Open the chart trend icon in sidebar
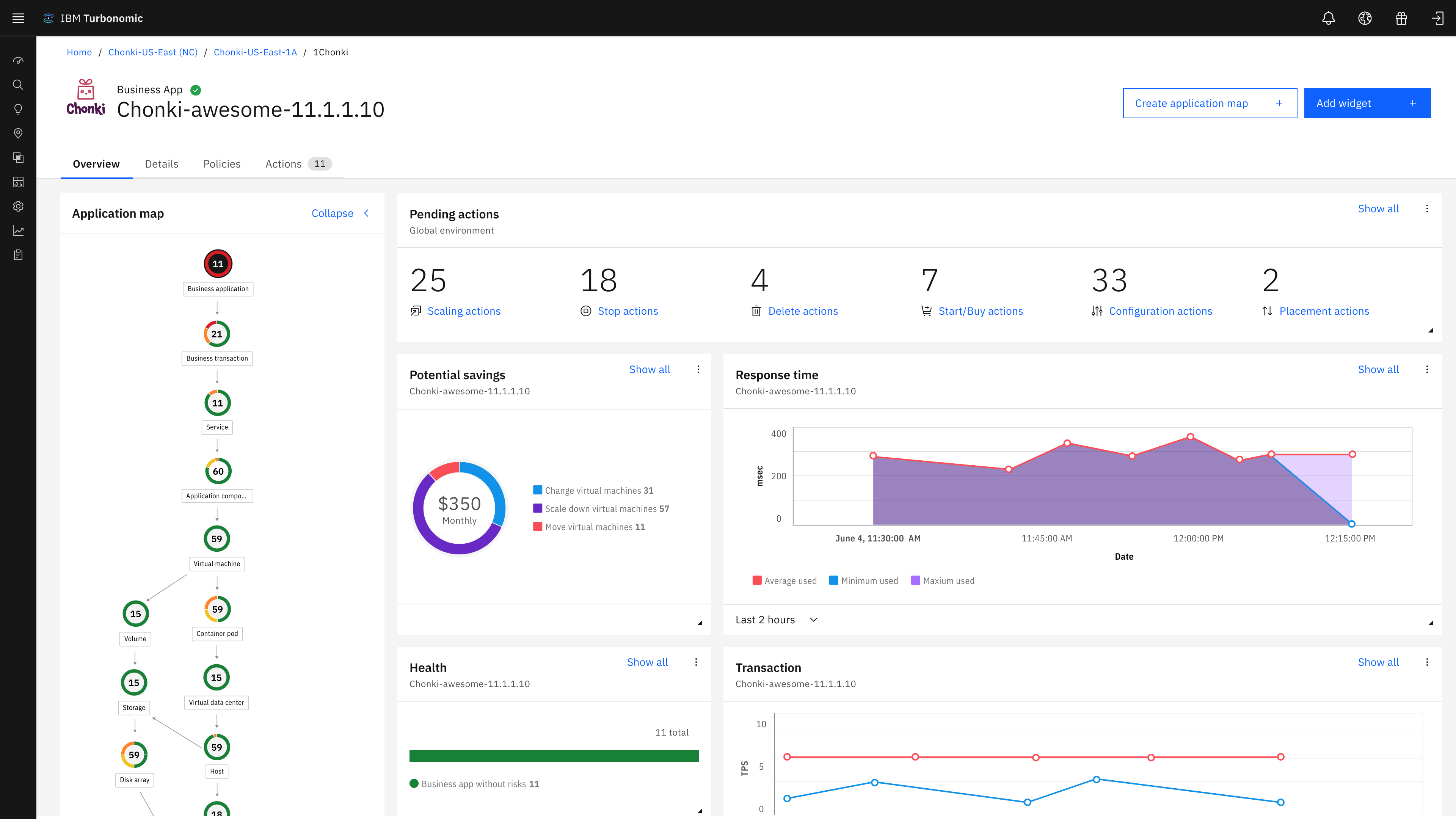Image resolution: width=1456 pixels, height=819 pixels. (18, 231)
